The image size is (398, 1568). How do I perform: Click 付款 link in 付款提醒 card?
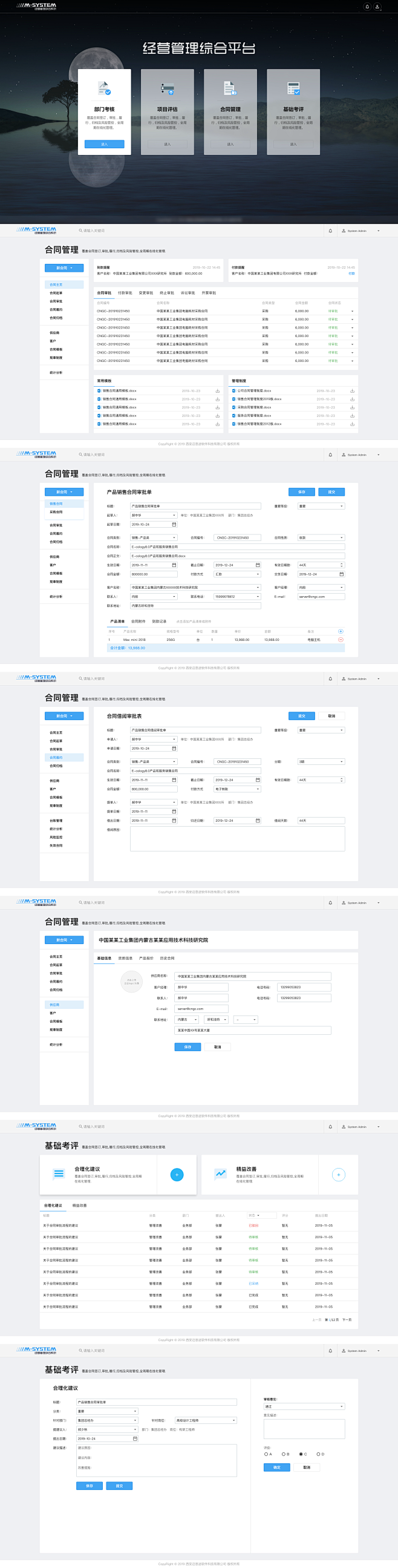[x=351, y=274]
